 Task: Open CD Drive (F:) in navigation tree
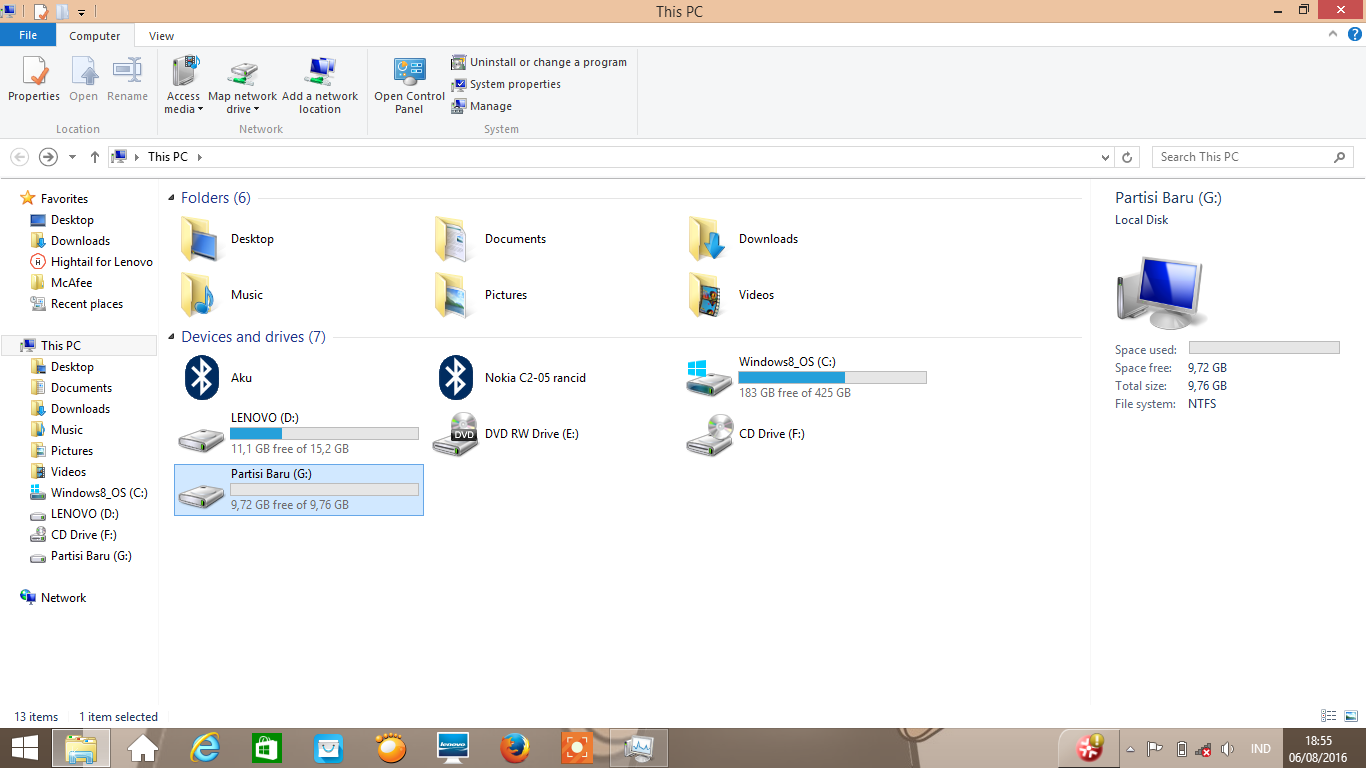[x=83, y=535]
